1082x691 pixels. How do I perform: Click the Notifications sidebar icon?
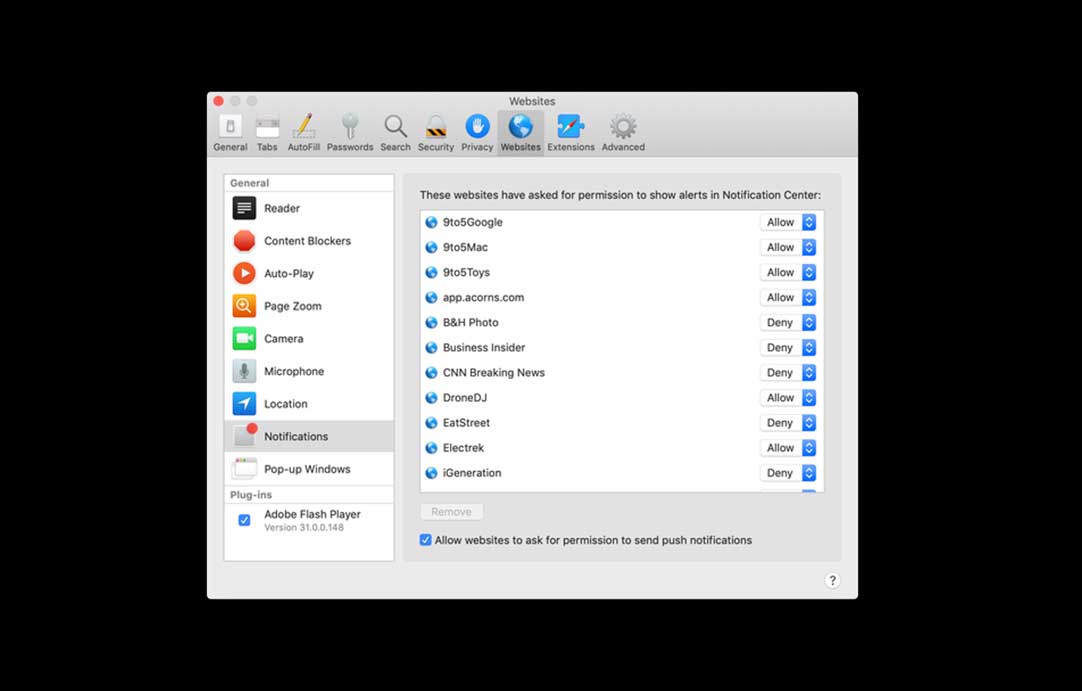tap(245, 436)
